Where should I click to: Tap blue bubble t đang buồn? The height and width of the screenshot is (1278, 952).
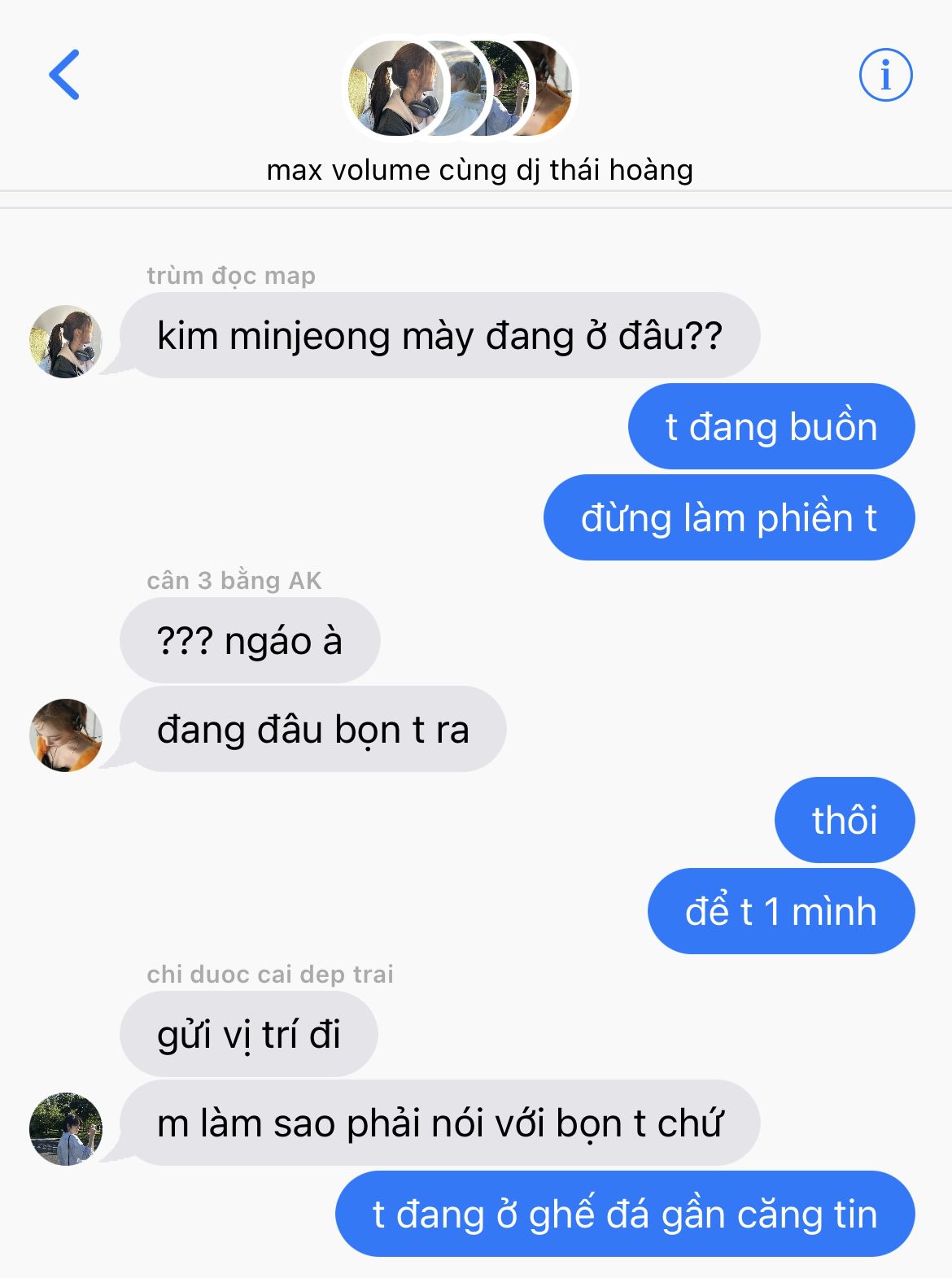[771, 426]
